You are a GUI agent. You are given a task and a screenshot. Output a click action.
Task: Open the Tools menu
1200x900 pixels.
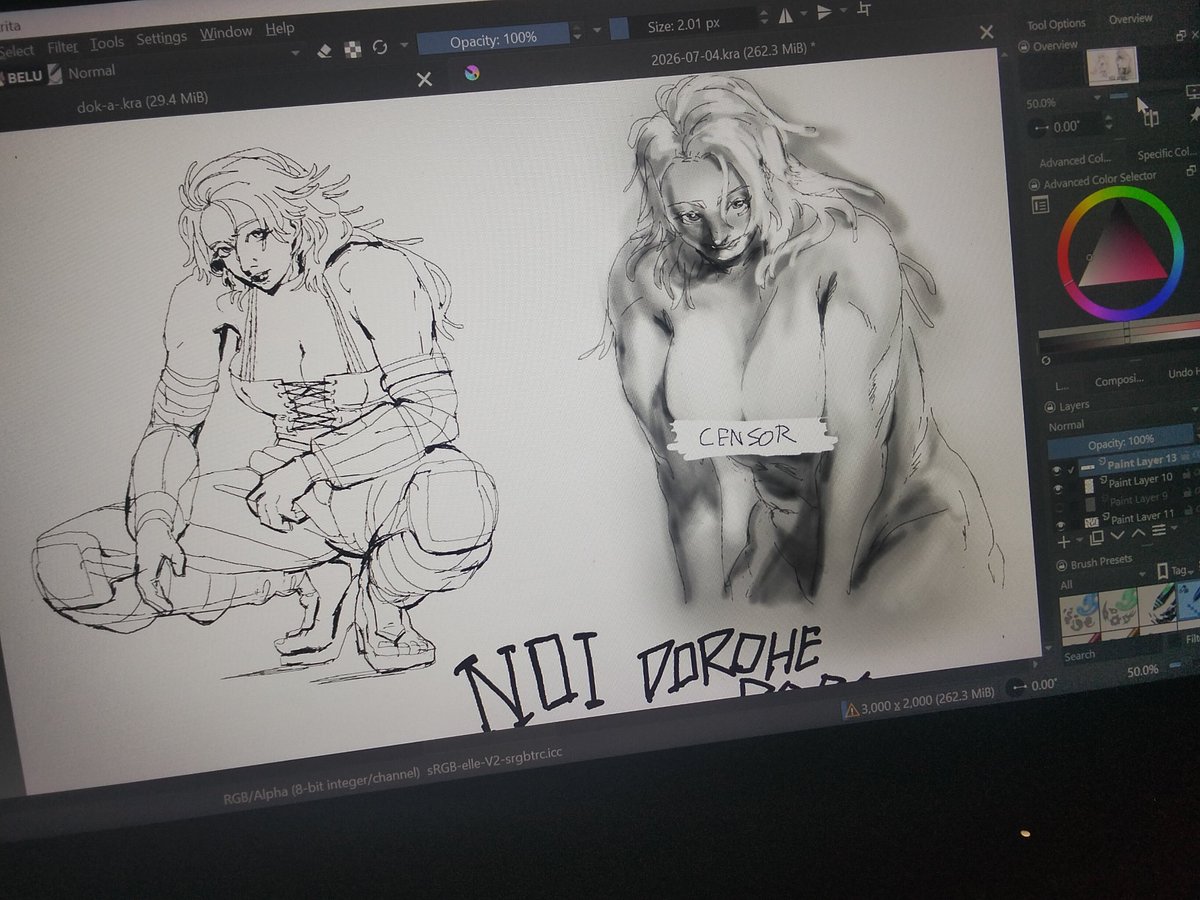pyautogui.click(x=107, y=43)
